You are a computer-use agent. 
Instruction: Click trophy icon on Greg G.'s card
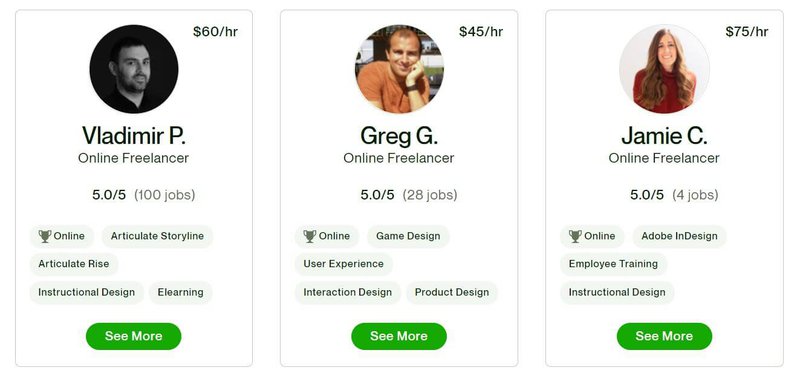(310, 236)
